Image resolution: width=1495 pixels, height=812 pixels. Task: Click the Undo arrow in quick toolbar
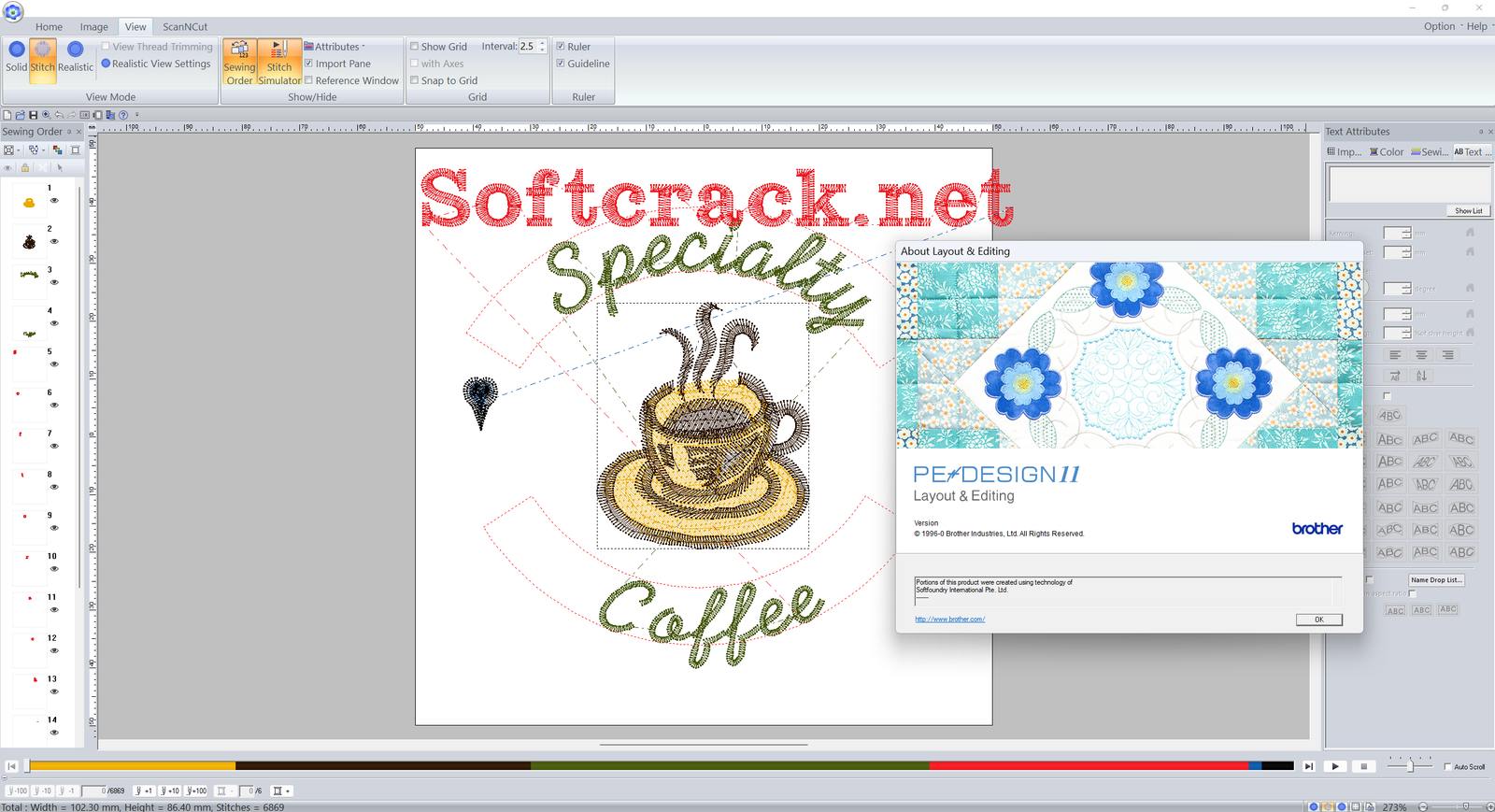[59, 115]
